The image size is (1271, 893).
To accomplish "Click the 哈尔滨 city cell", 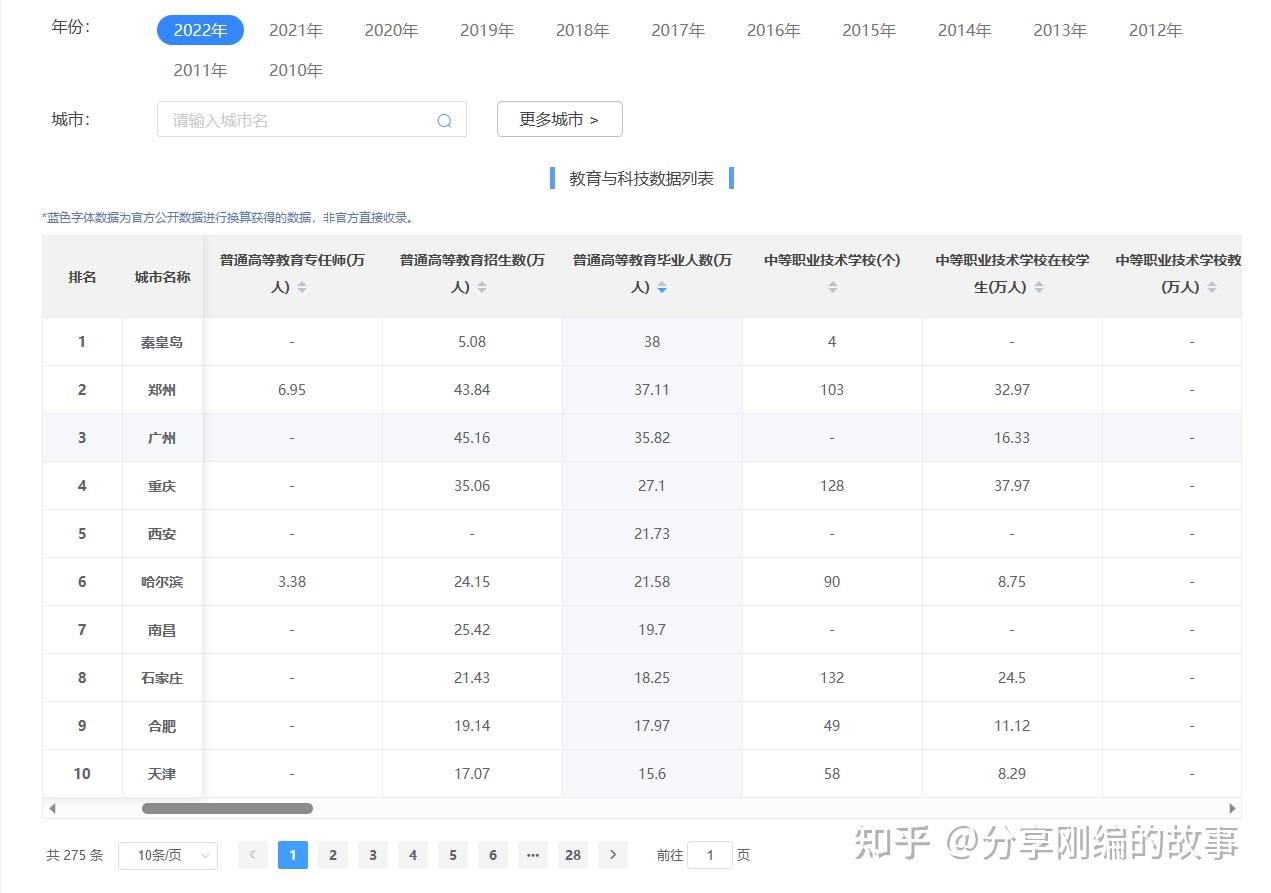I will (x=162, y=582).
